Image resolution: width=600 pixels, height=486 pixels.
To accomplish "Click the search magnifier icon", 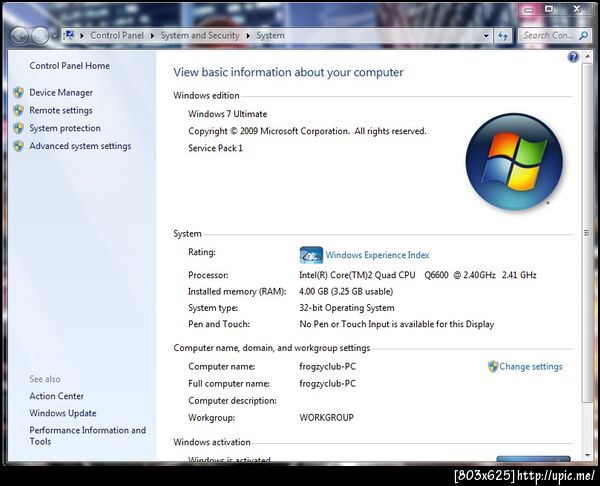I will point(583,36).
